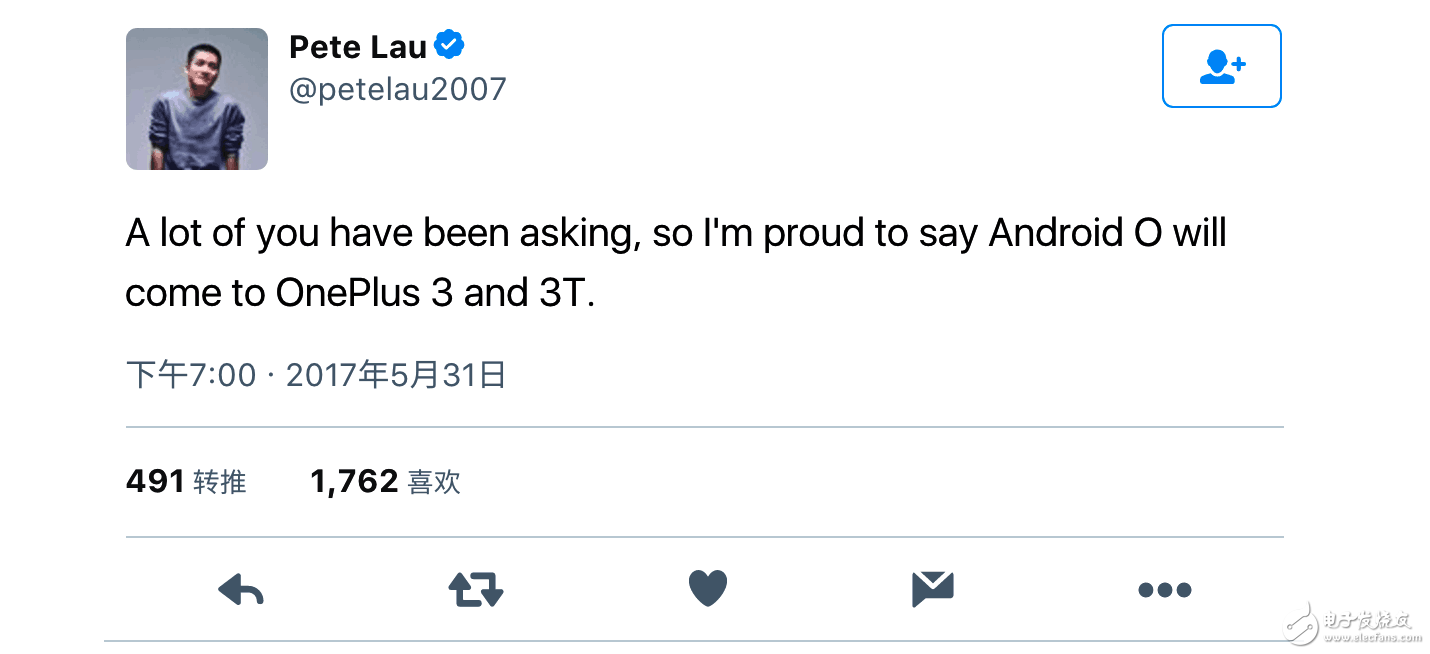Open Pete Lau's profile photo
The width and height of the screenshot is (1430, 654).
pyautogui.click(x=197, y=99)
